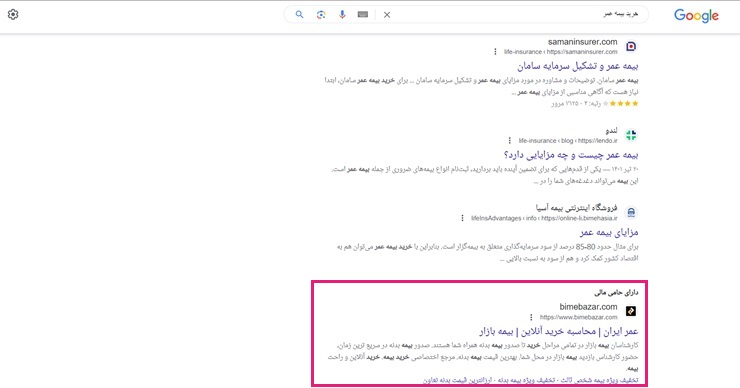
Task: Click the bimebazar.com site name
Action: tap(589, 307)
